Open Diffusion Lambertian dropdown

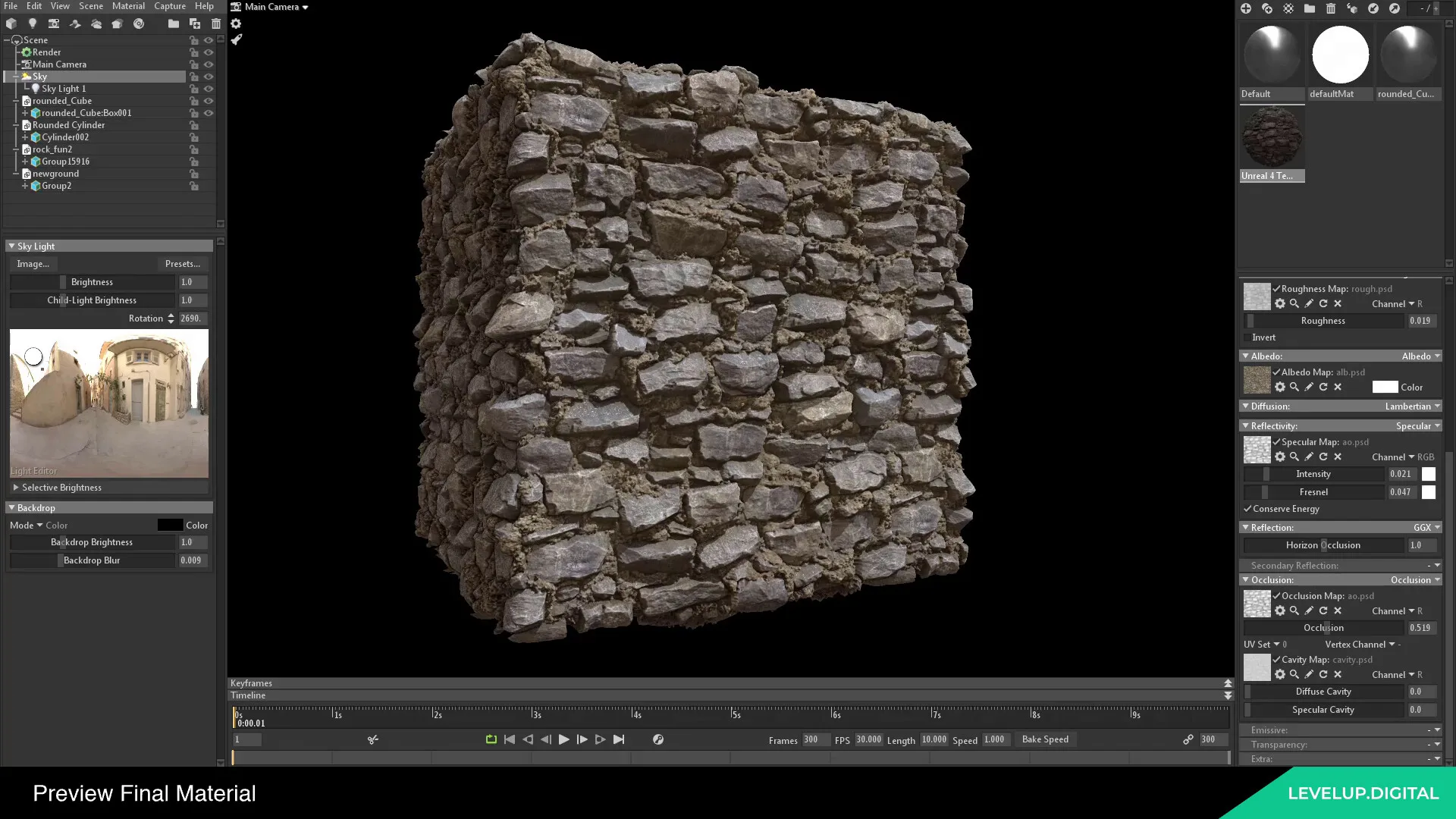click(1412, 406)
